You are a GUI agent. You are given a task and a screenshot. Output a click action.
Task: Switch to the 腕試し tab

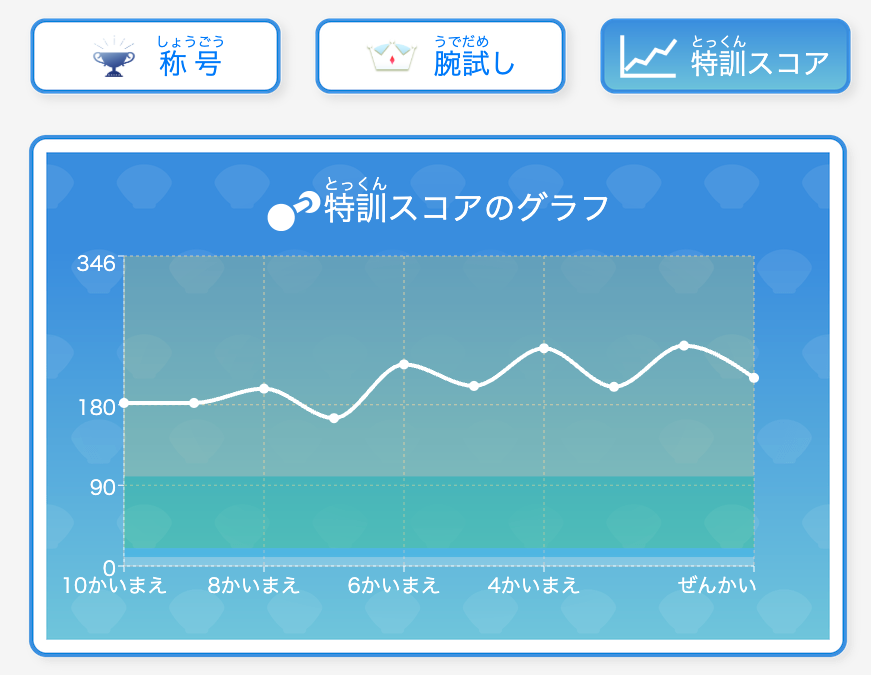coord(440,56)
